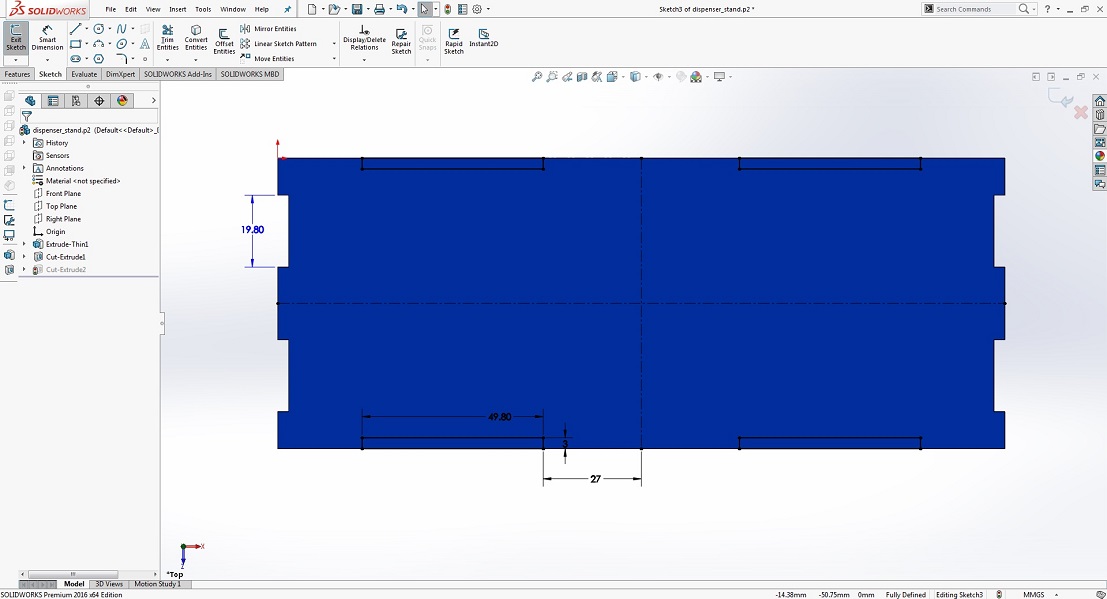Click the Exit Sketch button
The image size is (1107, 599).
[16, 37]
